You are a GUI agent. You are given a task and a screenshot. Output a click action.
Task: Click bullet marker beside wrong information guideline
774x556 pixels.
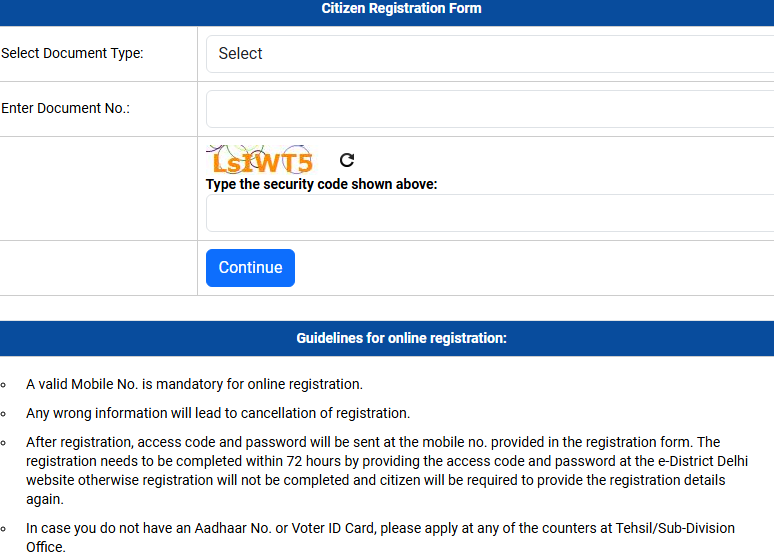tap(3, 414)
